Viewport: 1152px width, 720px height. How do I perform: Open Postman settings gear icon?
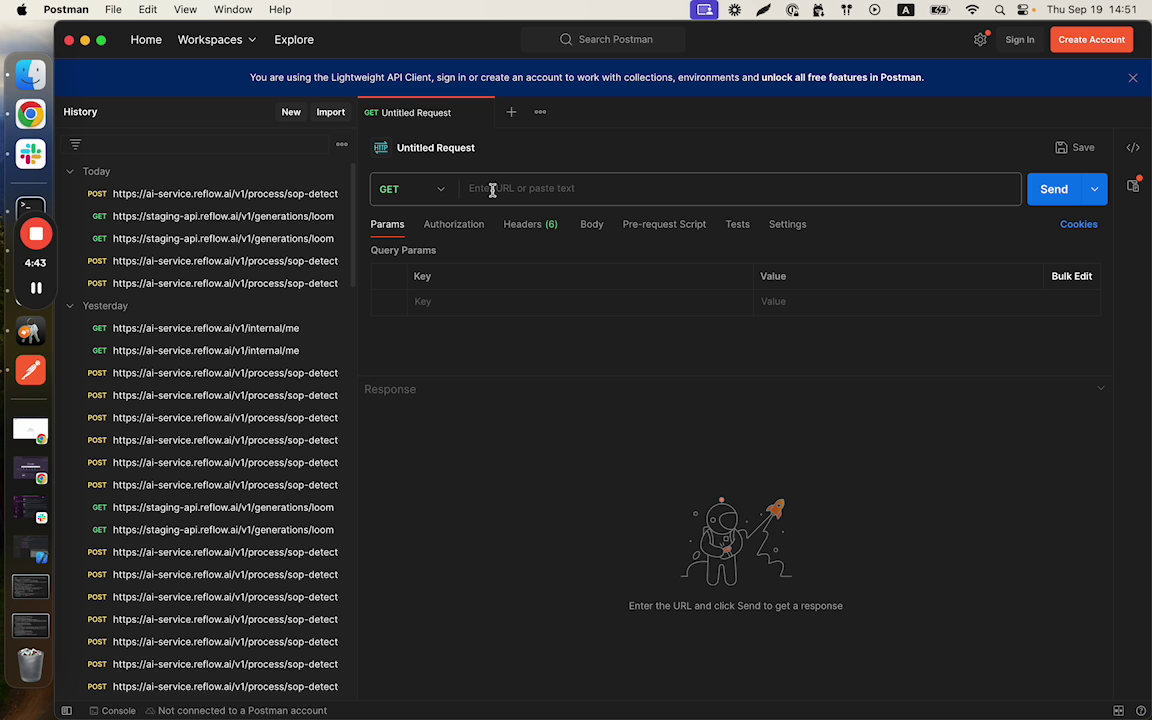[x=980, y=40]
